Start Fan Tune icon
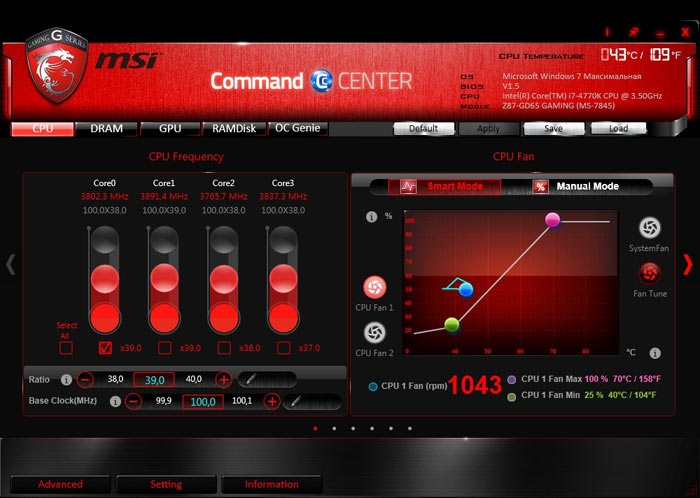Screen dimensions: 700x498 tap(650, 274)
